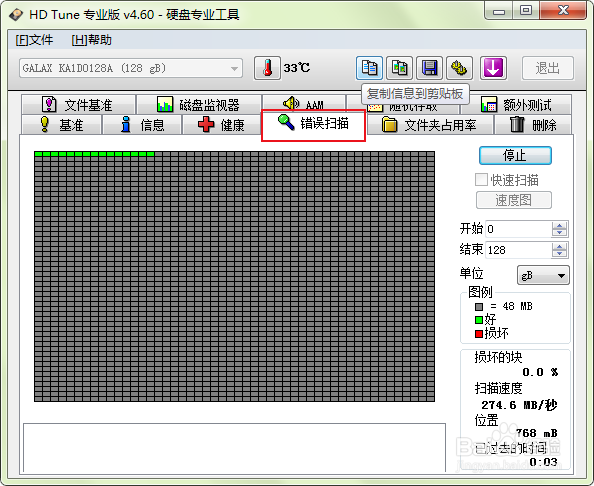Open the options gear icon
Image resolution: width=594 pixels, height=486 pixels.
point(459,68)
